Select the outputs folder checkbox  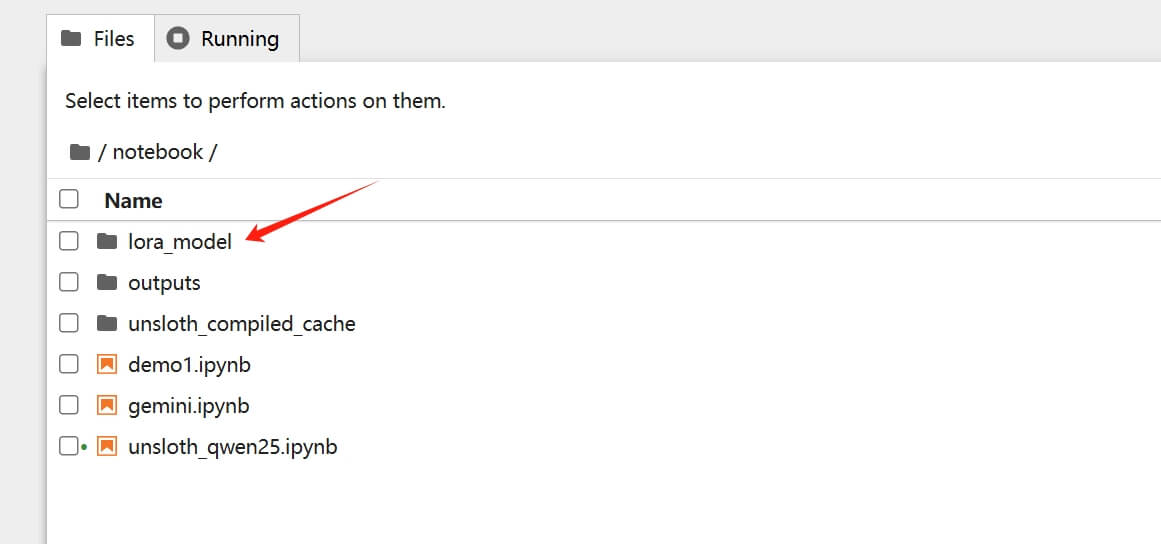[69, 282]
